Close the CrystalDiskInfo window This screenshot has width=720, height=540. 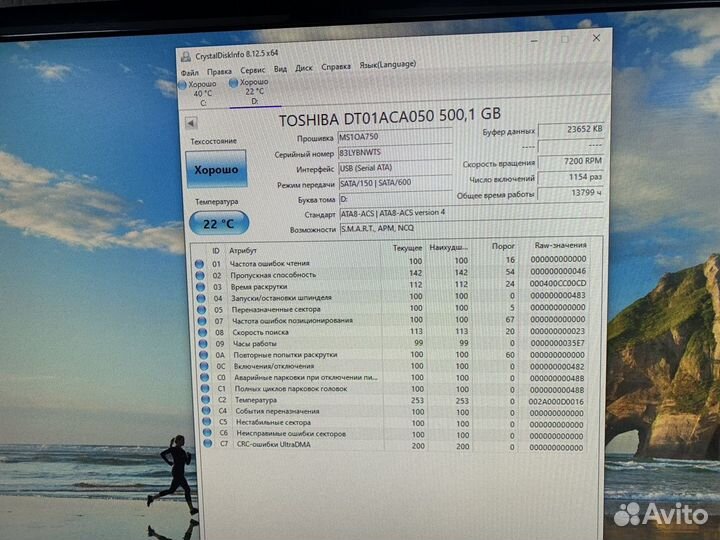[596, 38]
